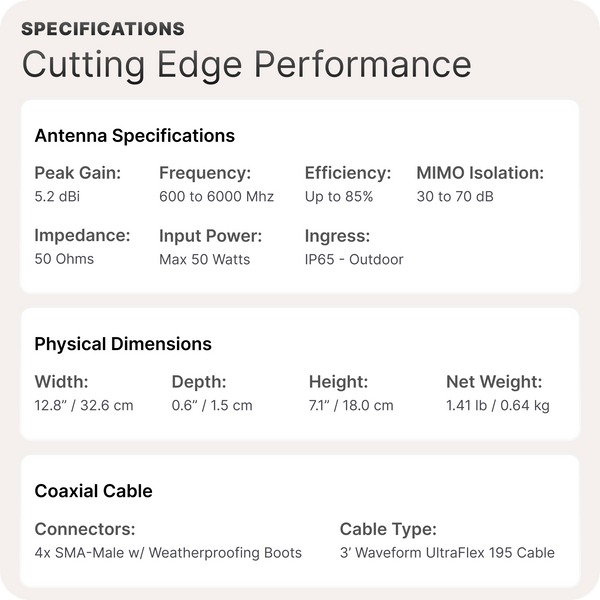Screen dimensions: 600x600
Task: Click the Connectors label under Coaxial Cable
Action: tap(85, 529)
